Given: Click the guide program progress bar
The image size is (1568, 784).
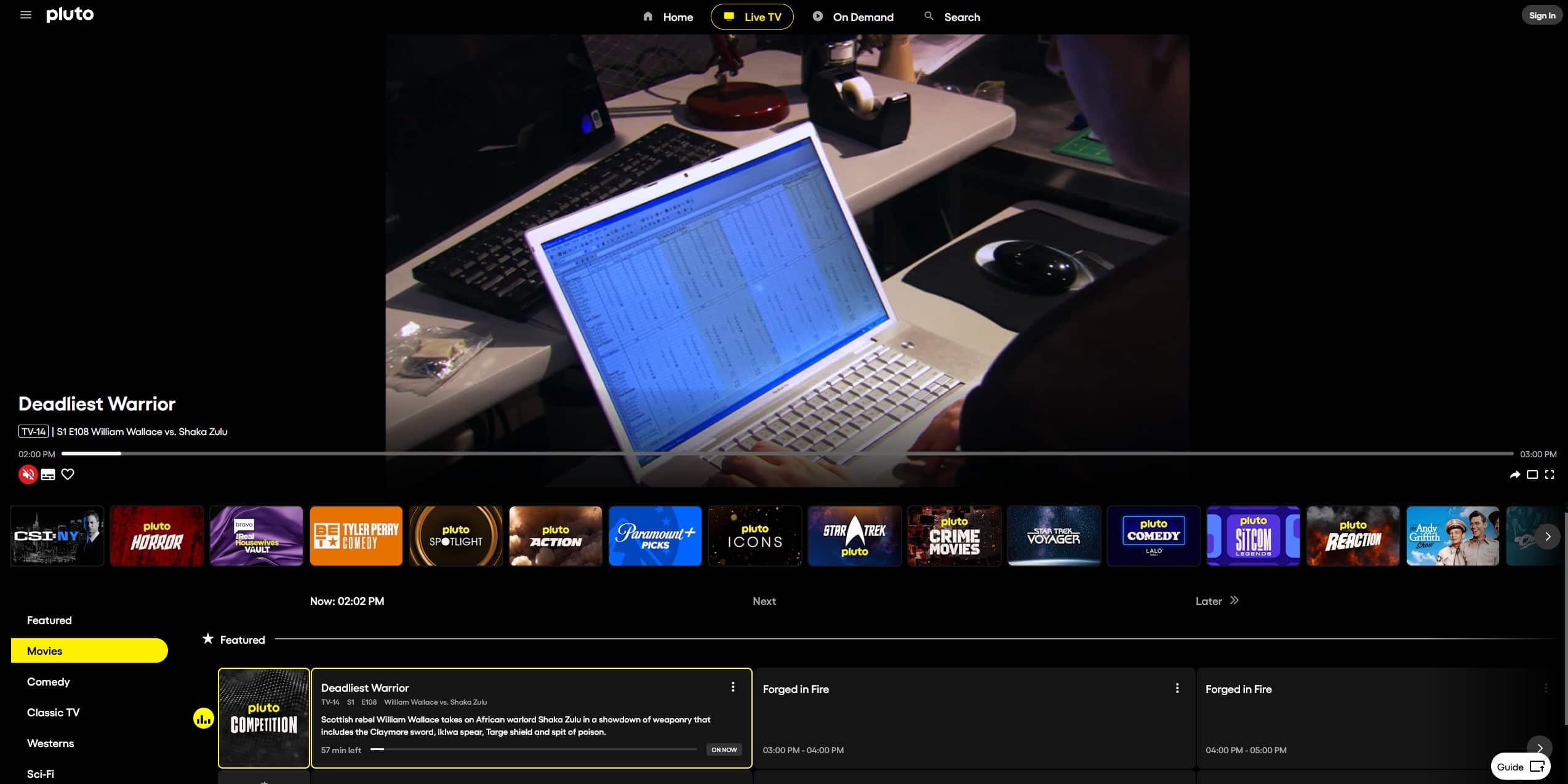Looking at the screenshot, I should 534,750.
